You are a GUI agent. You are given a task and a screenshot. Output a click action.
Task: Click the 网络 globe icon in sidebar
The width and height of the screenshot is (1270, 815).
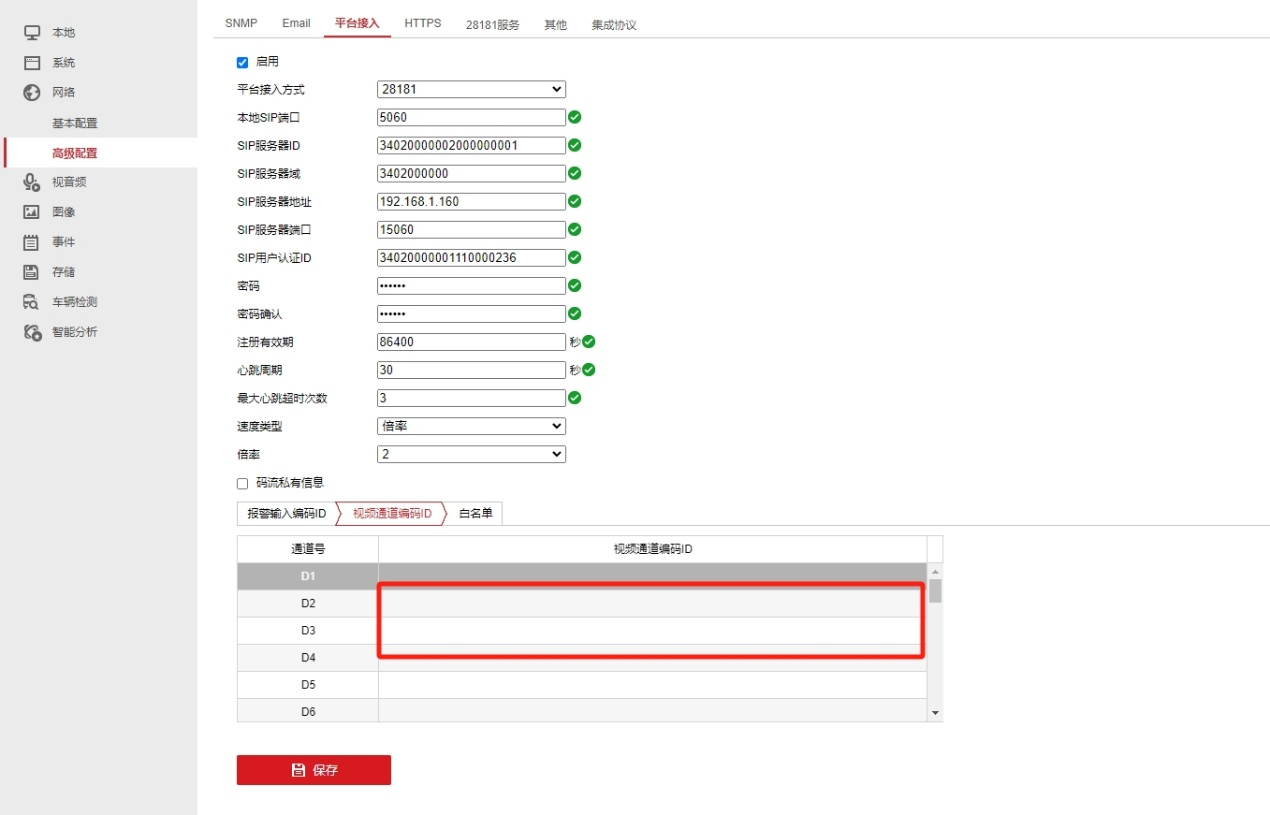(31, 92)
